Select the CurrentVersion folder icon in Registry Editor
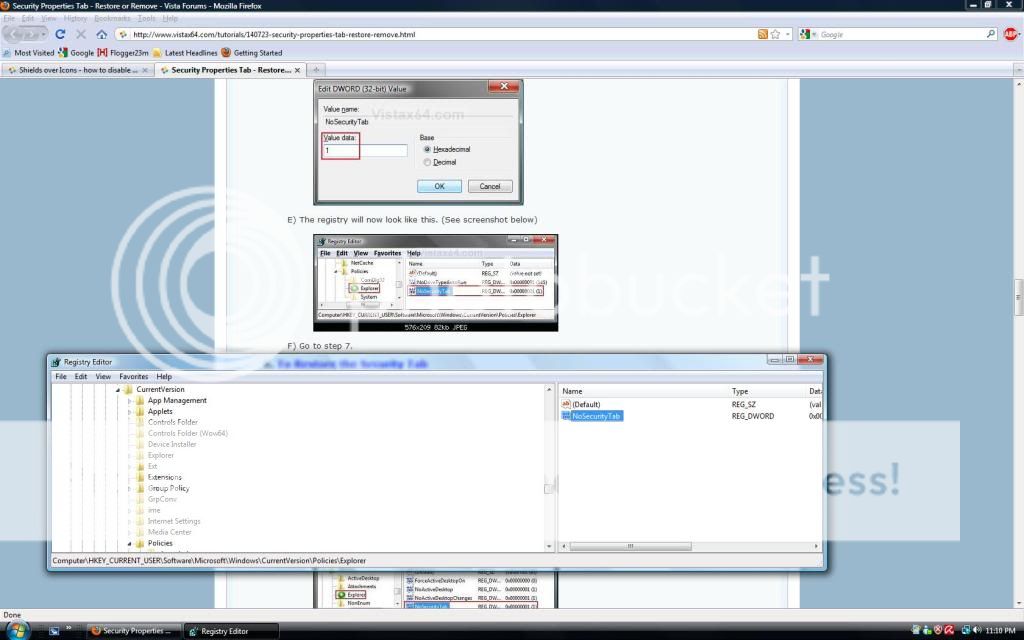1024x640 pixels. click(128, 389)
